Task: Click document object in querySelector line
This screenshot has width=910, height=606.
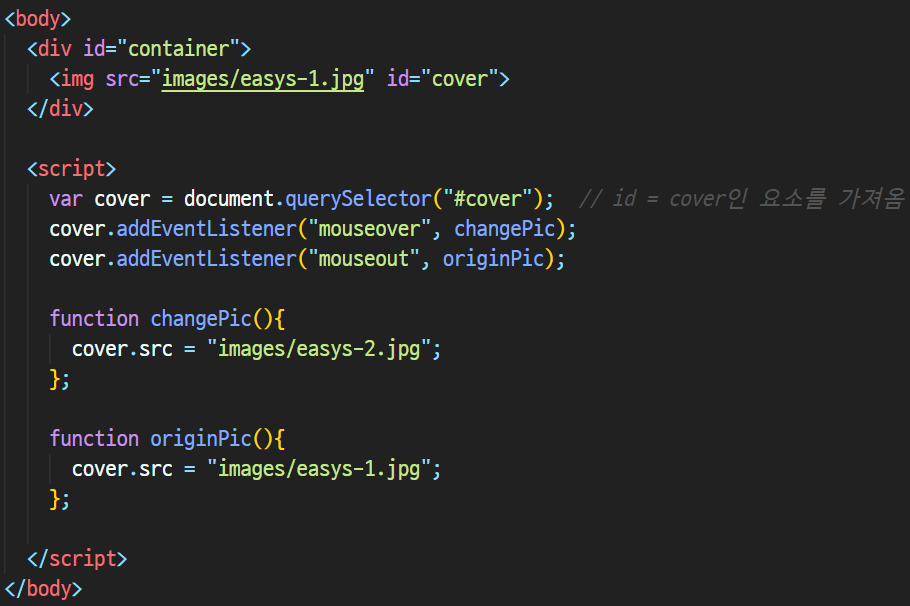Action: point(229,199)
